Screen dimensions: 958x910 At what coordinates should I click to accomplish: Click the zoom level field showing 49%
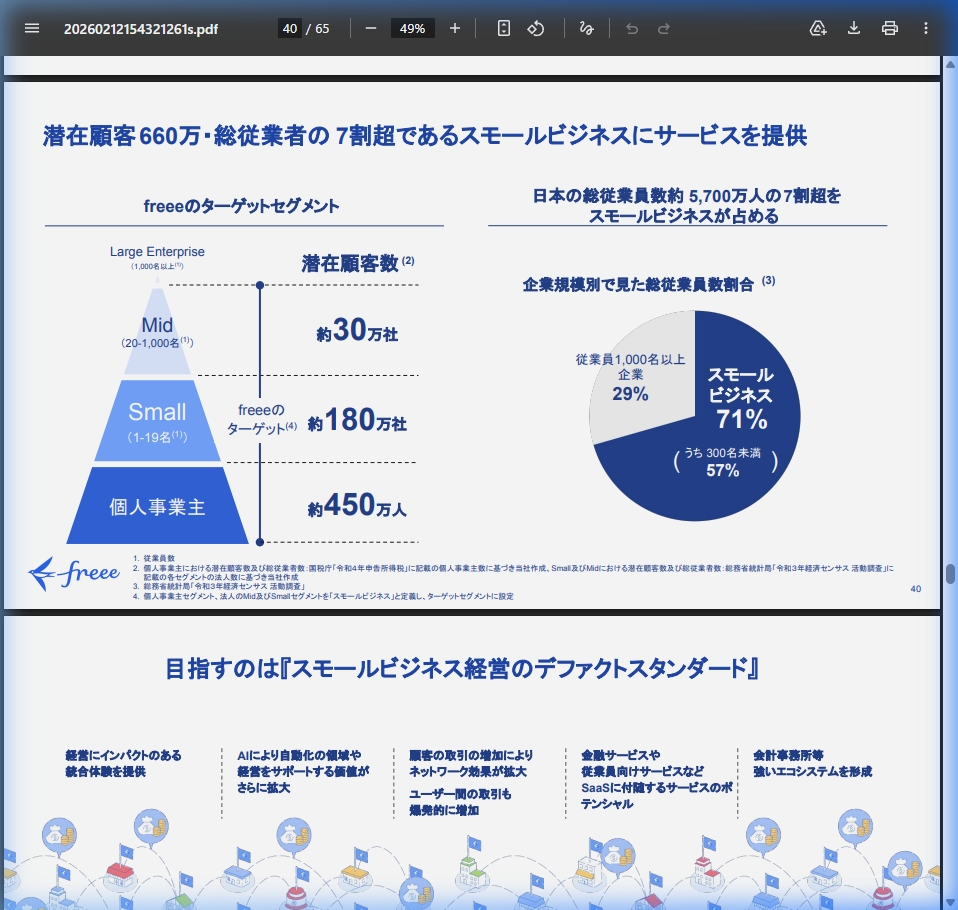(412, 28)
